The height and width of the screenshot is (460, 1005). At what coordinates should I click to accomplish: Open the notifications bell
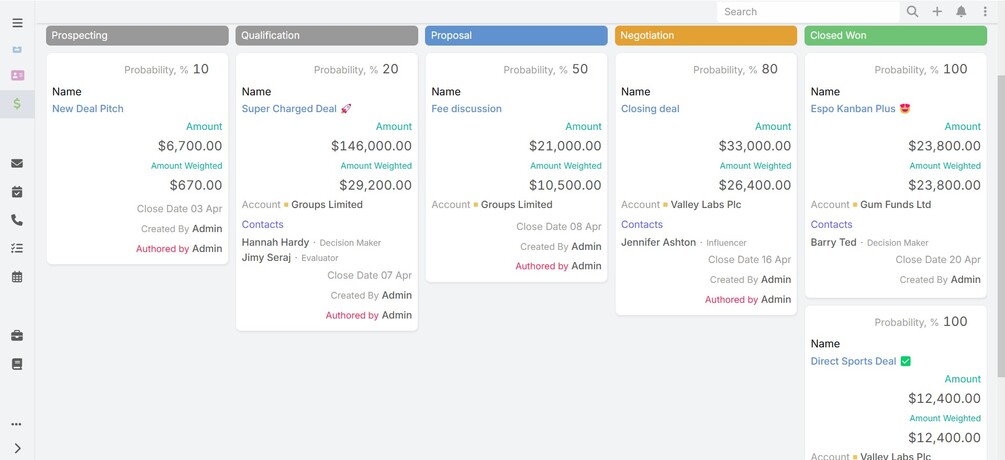point(961,12)
